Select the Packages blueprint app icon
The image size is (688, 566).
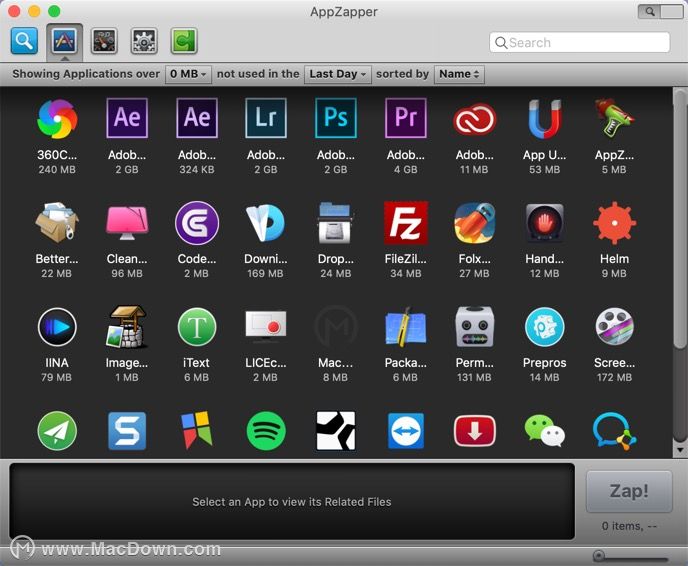405,327
